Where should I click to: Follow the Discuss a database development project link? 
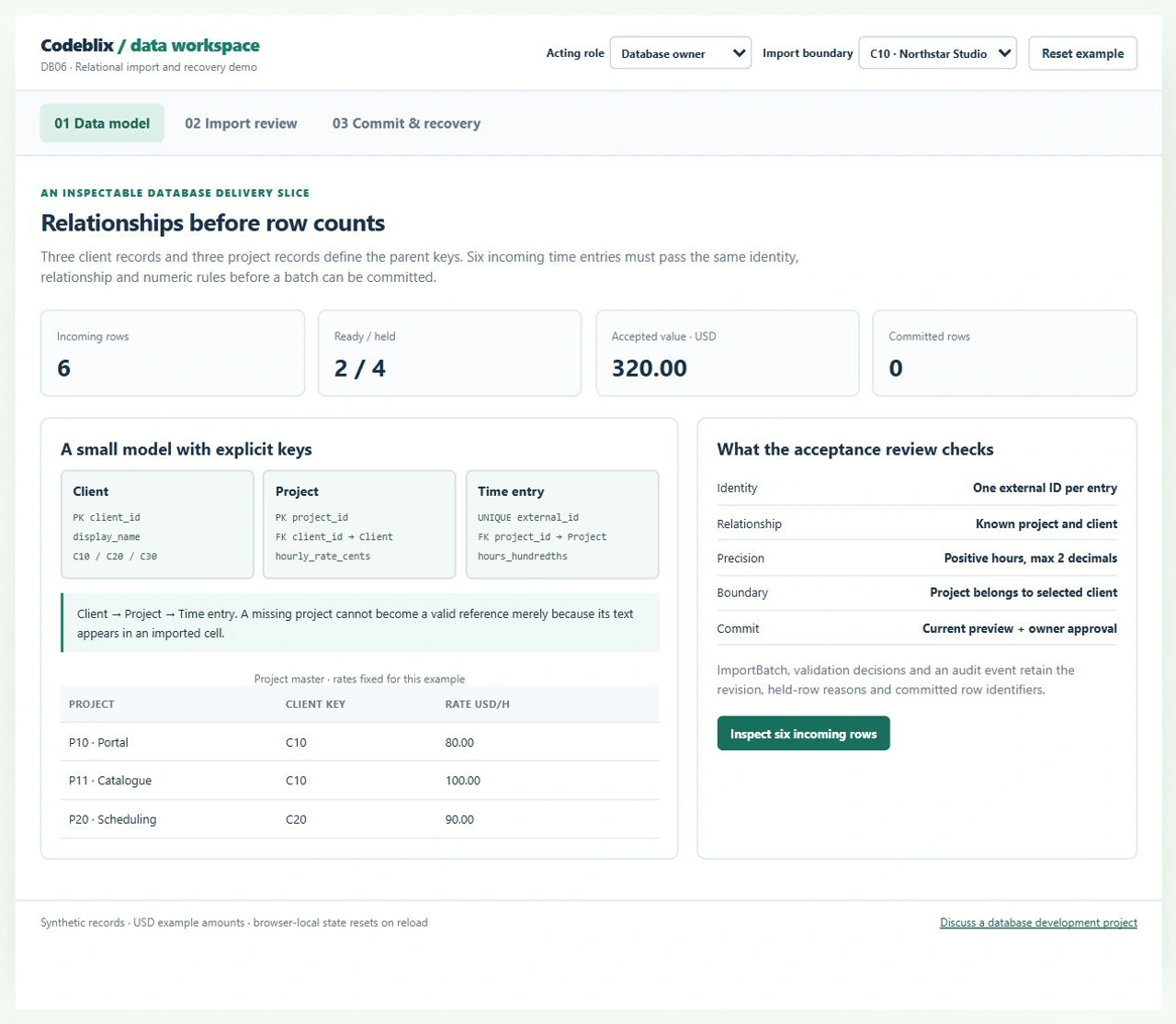pyautogui.click(x=1038, y=923)
